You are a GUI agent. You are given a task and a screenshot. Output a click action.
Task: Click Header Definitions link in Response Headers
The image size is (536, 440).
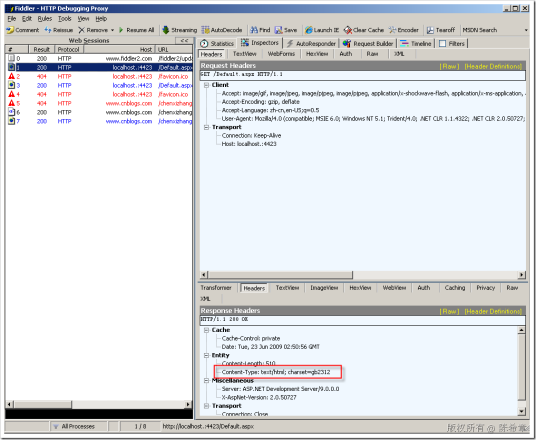[x=493, y=311]
